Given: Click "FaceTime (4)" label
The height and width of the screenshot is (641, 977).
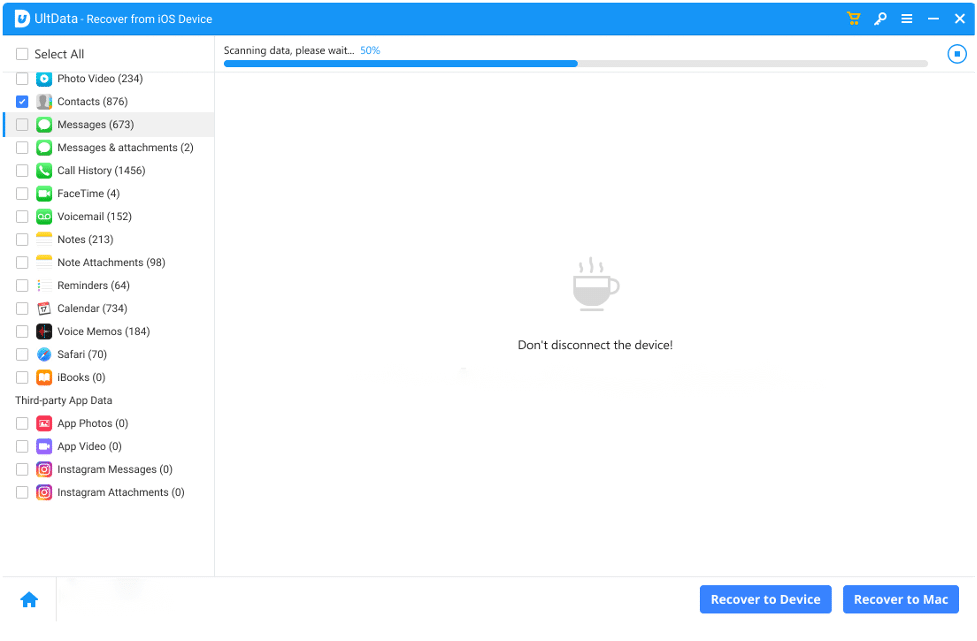Looking at the screenshot, I should 88,194.
